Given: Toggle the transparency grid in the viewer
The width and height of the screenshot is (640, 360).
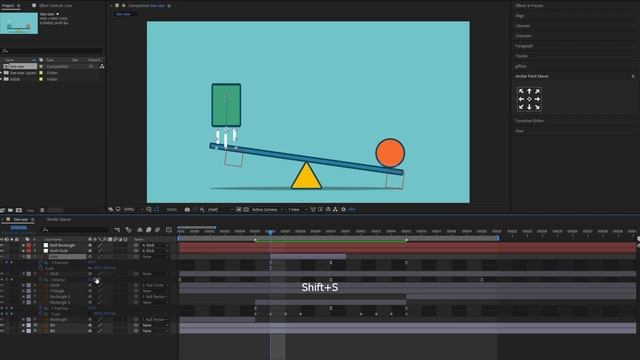Looking at the screenshot, I should tap(246, 209).
